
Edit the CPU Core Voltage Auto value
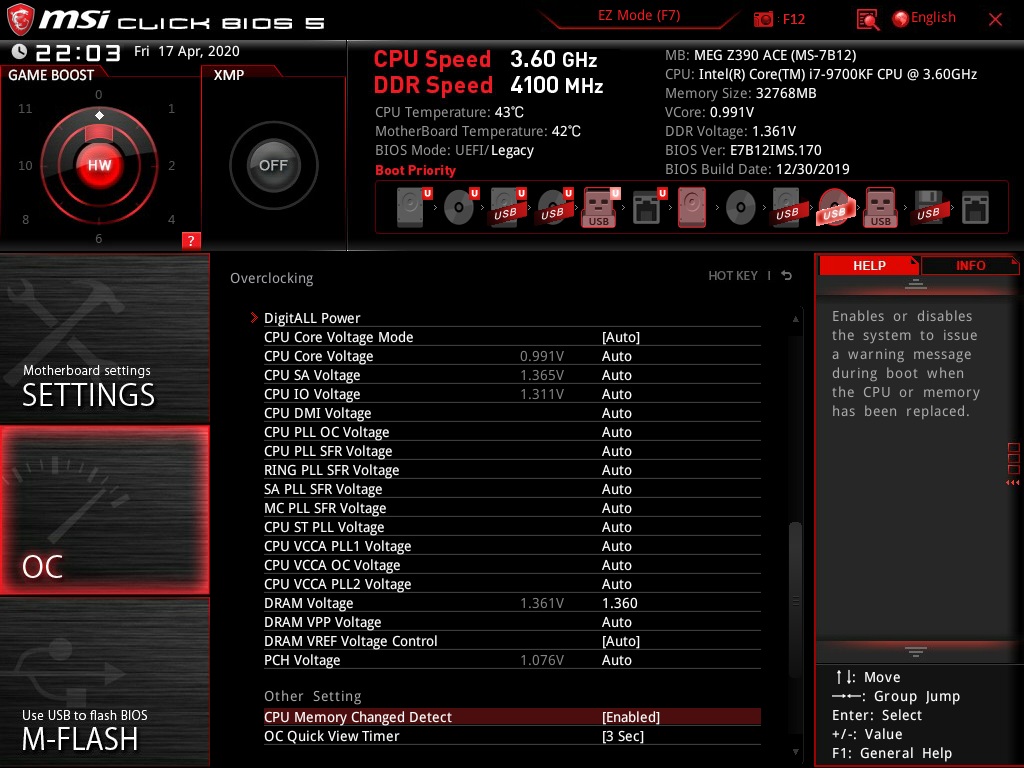pyautogui.click(x=616, y=356)
